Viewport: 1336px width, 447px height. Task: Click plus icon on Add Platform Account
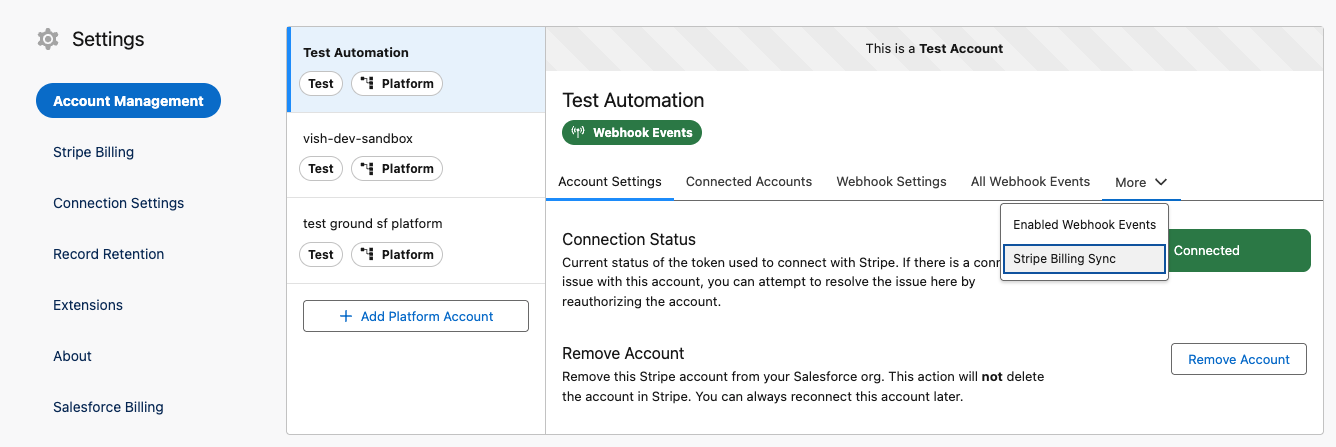tap(346, 316)
